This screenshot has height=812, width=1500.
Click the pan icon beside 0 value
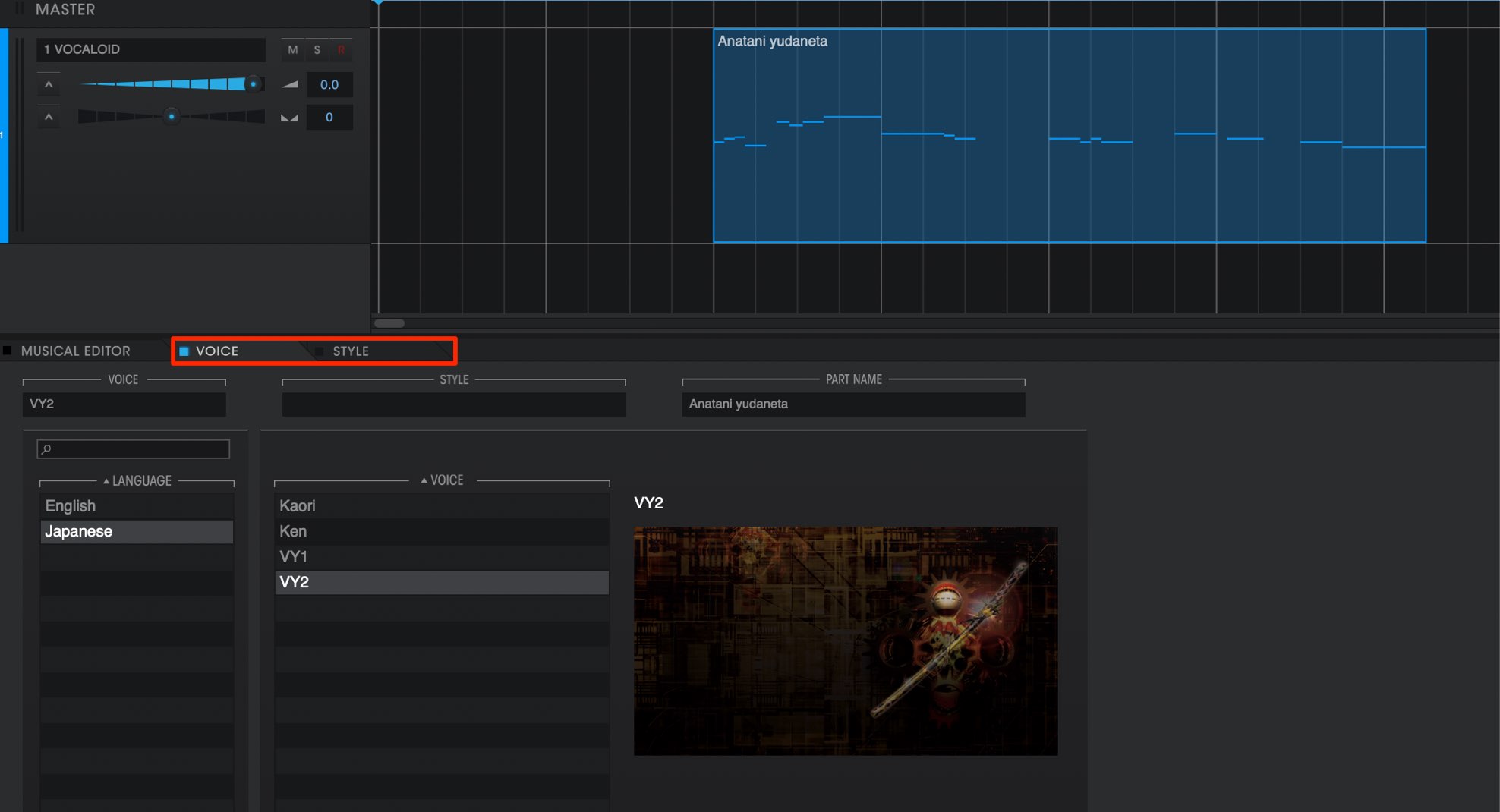(289, 118)
